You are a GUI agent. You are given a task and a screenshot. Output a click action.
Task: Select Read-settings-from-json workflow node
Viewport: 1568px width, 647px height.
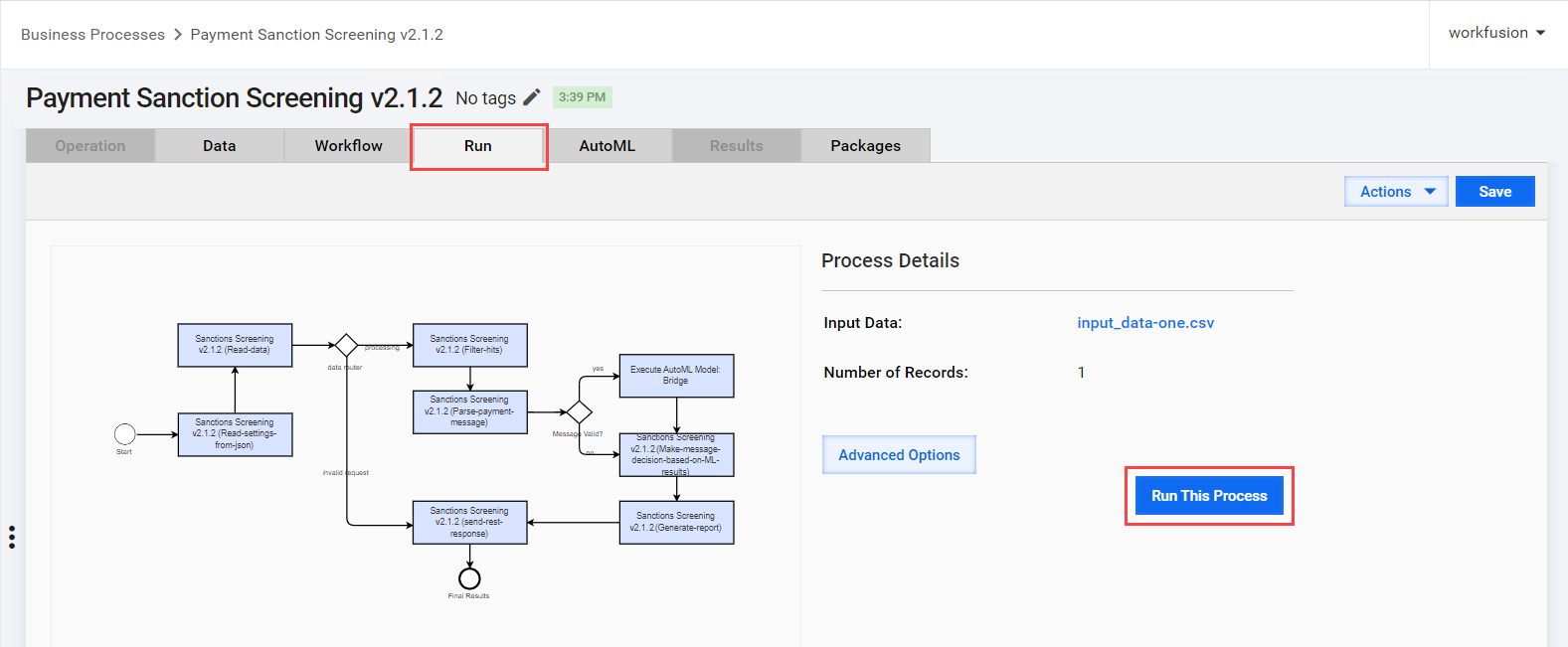[x=235, y=434]
